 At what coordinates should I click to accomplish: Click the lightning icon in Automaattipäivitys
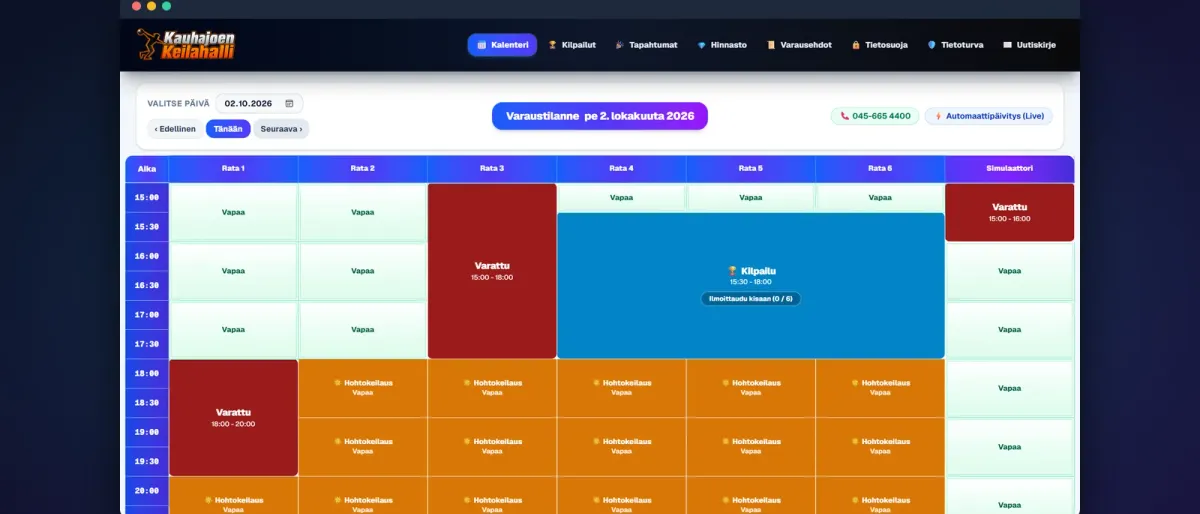point(938,116)
